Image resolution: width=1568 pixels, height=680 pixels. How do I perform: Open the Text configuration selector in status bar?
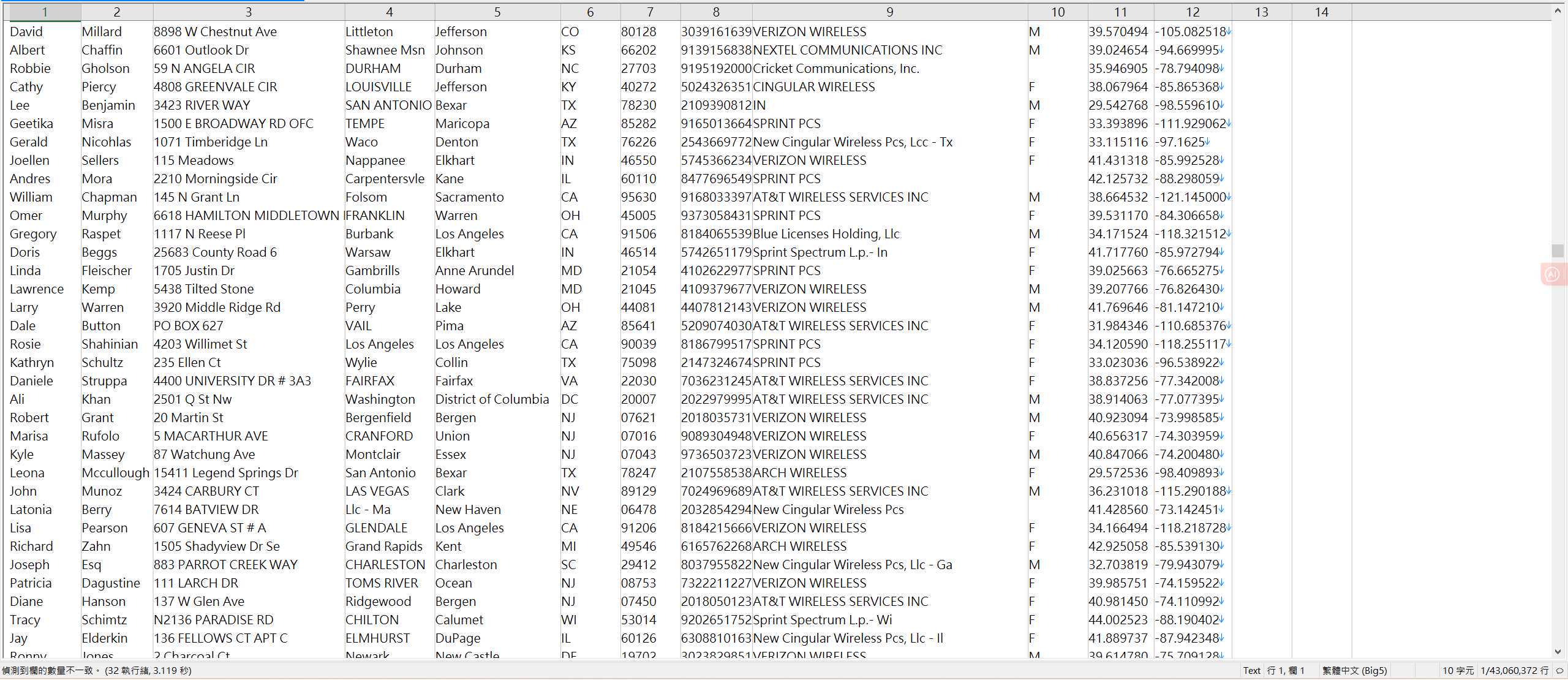[1251, 671]
